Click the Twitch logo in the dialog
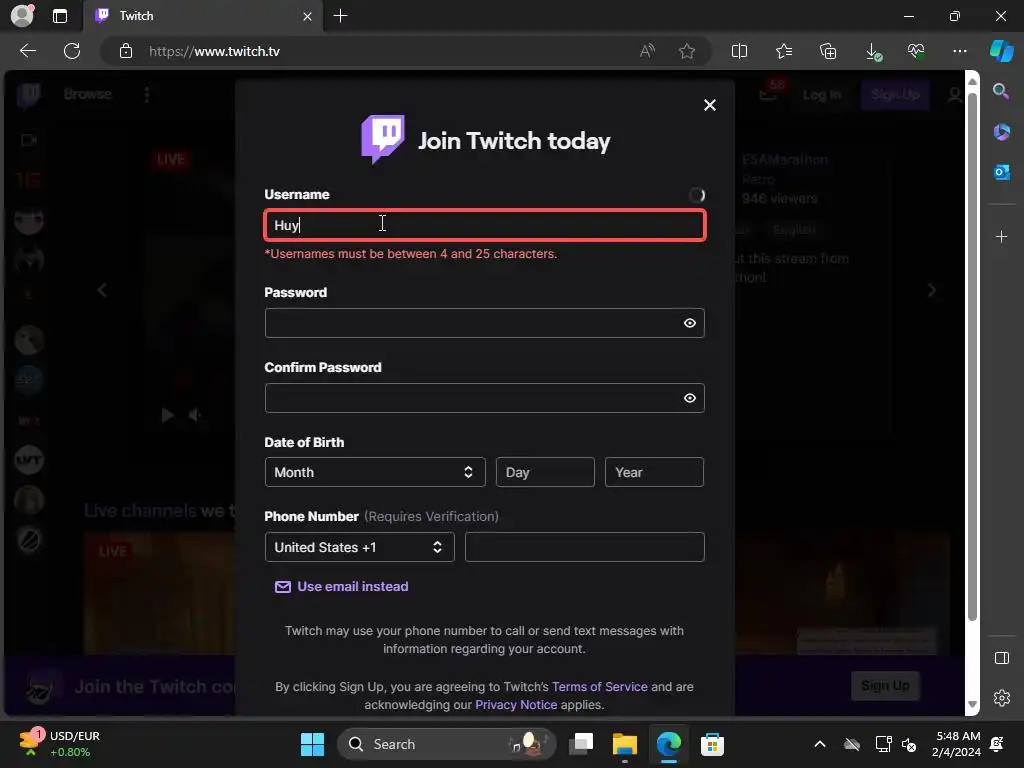1024x768 pixels. (383, 139)
